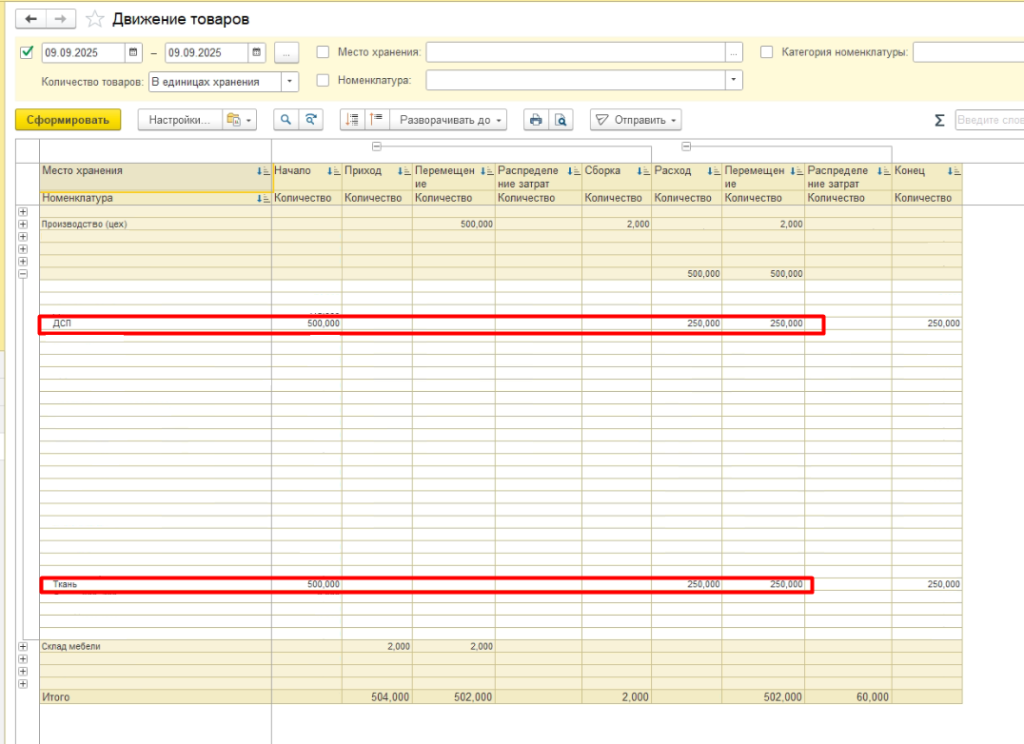1024x744 pixels.
Task: Sort by Приход column icon
Action: click(x=404, y=171)
